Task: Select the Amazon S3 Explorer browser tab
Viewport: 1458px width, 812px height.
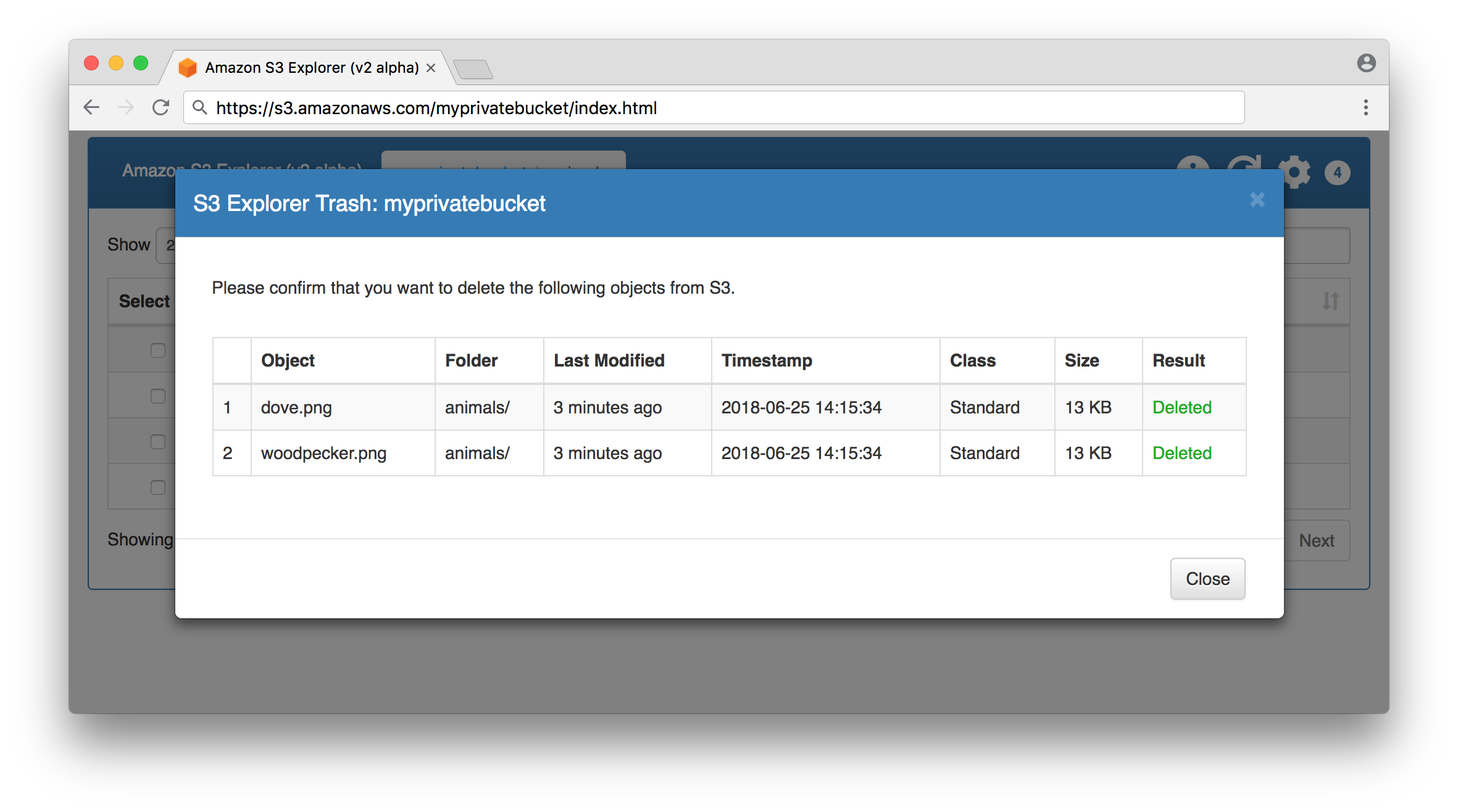Action: 311,68
